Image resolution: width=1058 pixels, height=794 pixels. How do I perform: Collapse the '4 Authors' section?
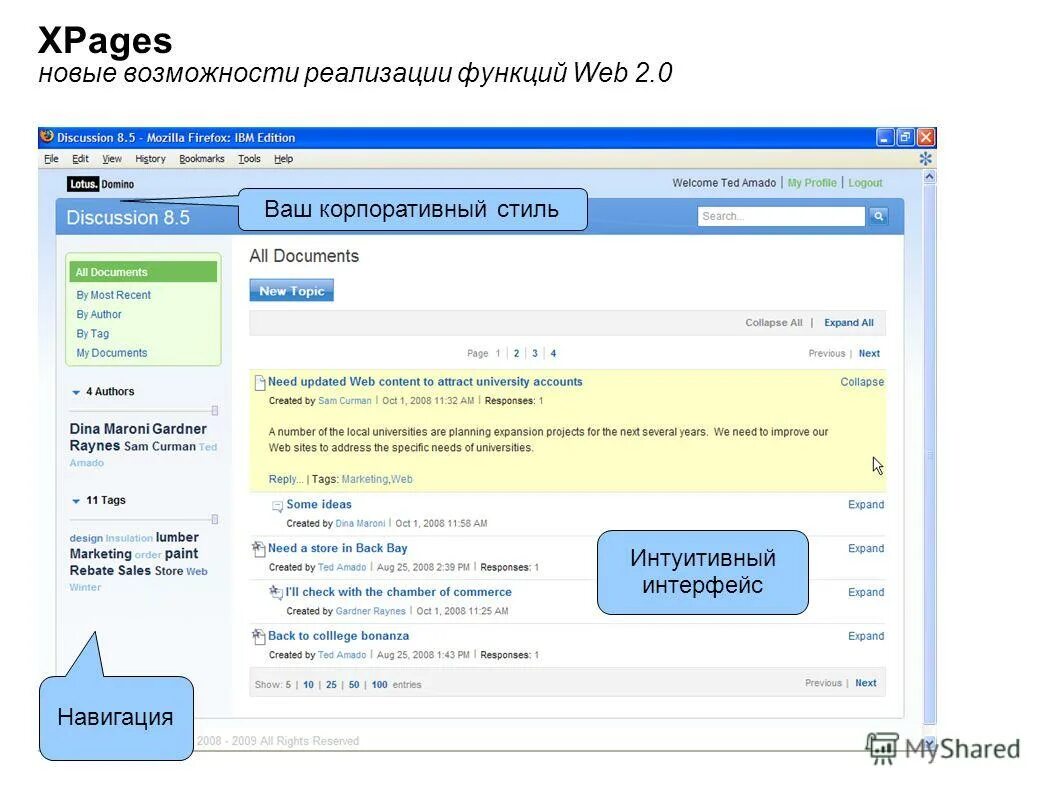(74, 392)
